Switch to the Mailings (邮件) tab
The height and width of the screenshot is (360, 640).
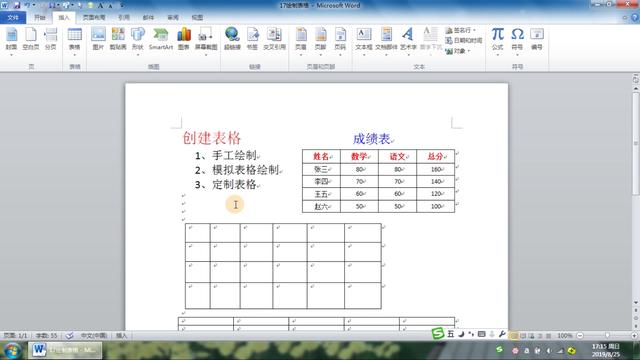(148, 18)
